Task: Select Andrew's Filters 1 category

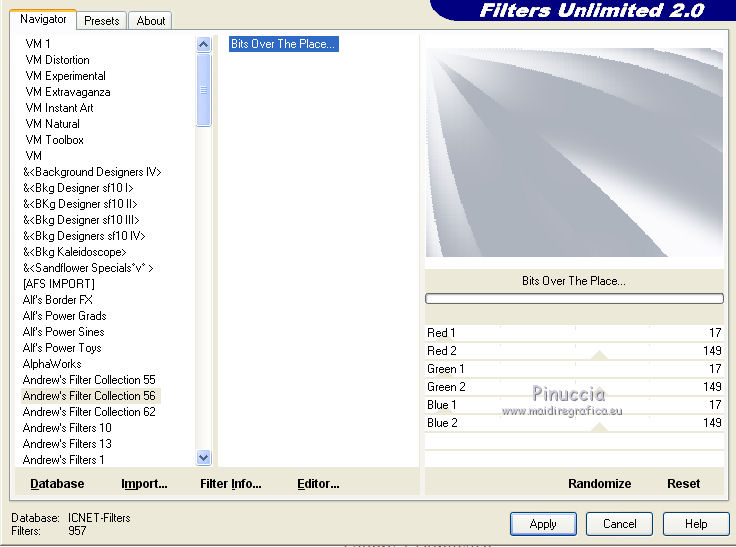Action: tap(63, 459)
